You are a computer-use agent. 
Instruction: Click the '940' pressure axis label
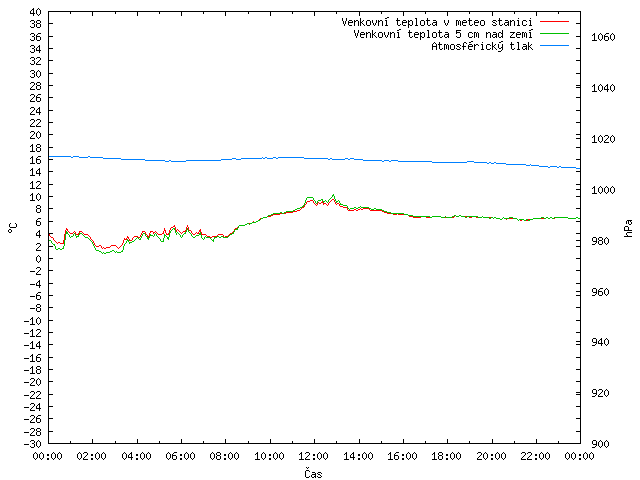[x=600, y=342]
